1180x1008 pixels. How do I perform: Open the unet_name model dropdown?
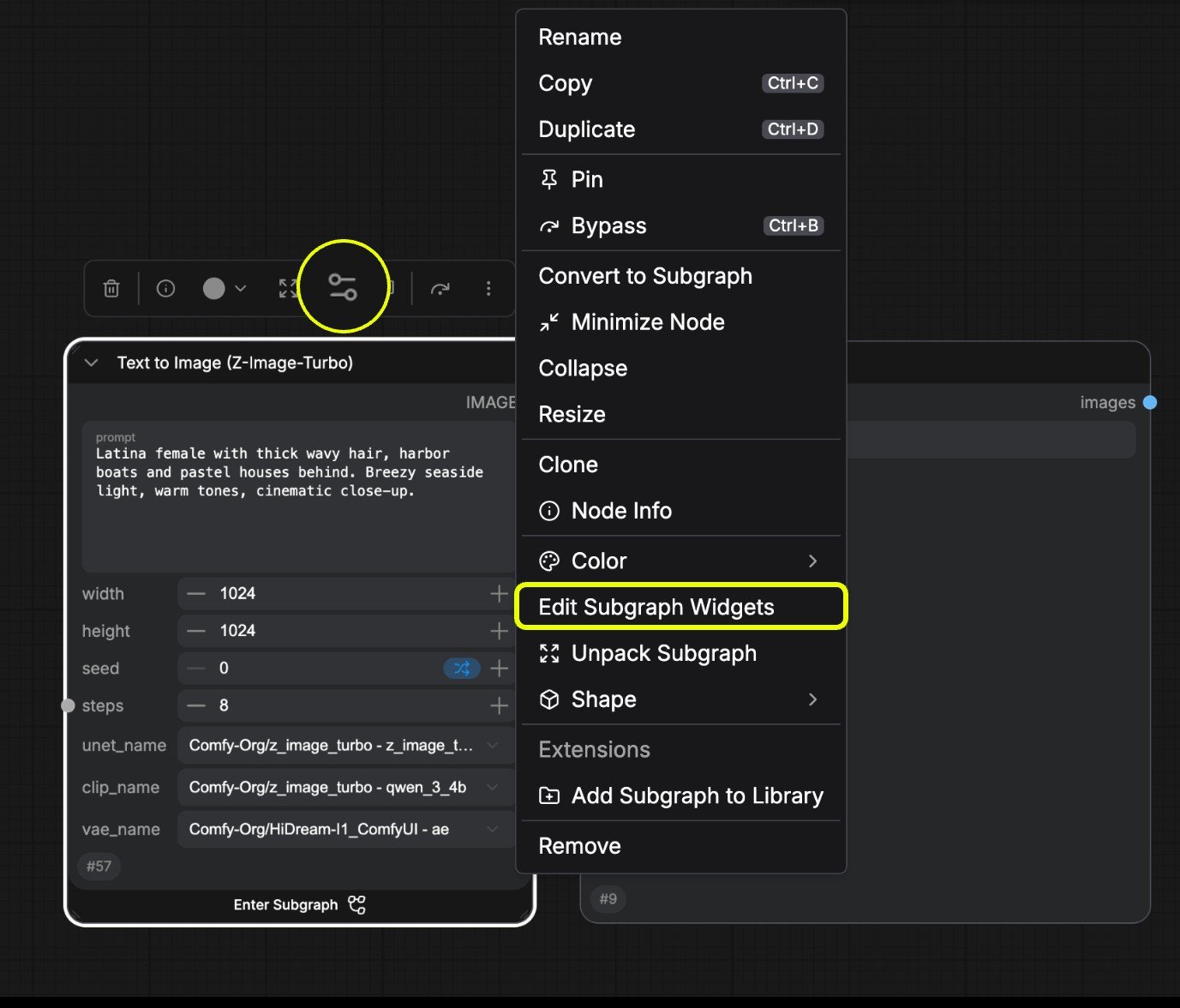pyautogui.click(x=346, y=746)
